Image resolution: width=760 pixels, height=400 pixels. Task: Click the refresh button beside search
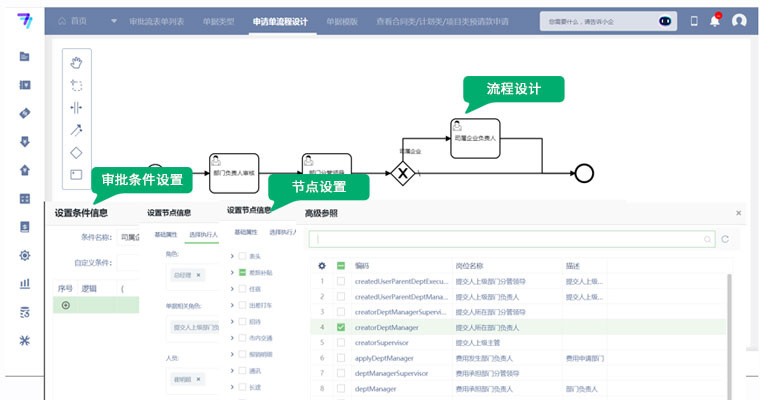(x=725, y=239)
